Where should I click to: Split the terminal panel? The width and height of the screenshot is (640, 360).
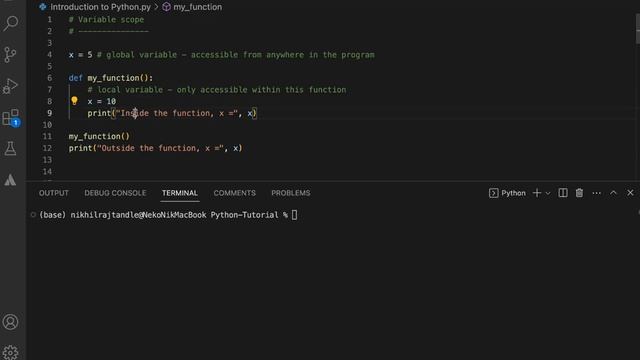click(563, 193)
